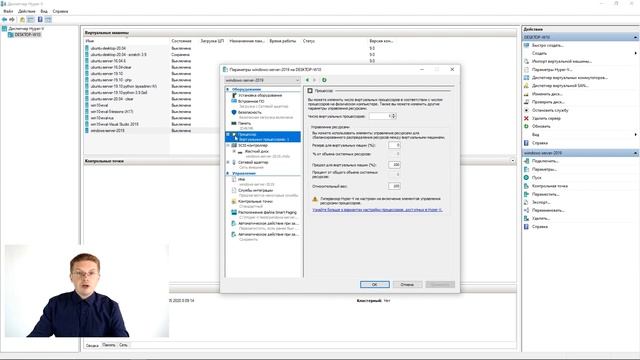Switch to Память tab at bottom
The image size is (640, 360).
point(109,345)
